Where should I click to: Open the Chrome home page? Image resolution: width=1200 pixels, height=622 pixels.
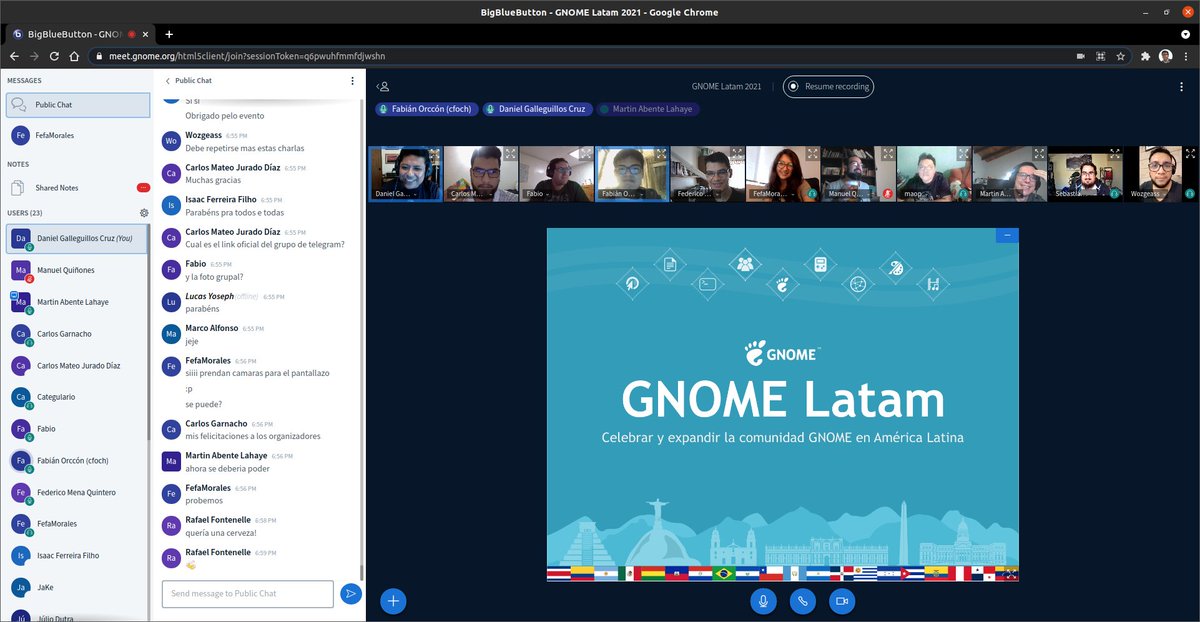(75, 56)
